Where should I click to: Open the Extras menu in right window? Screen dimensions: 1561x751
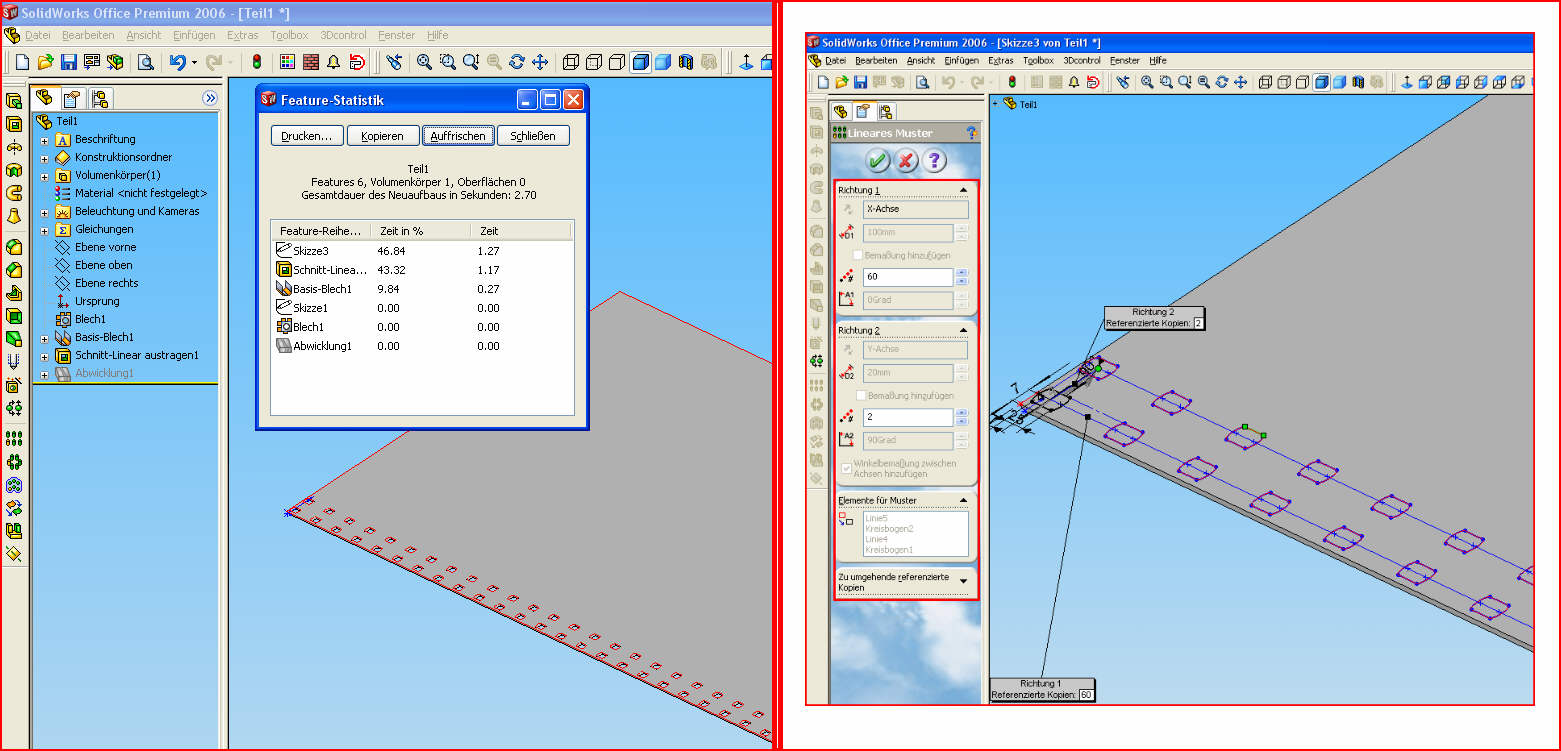tap(1000, 61)
